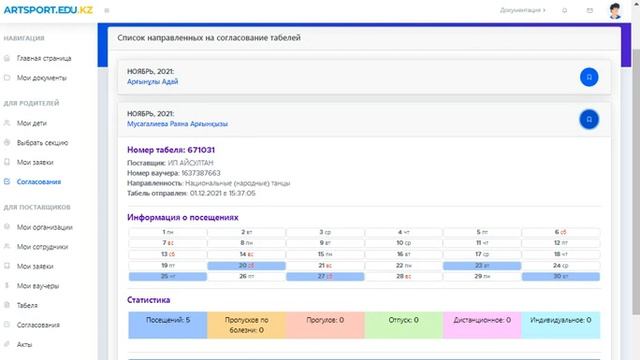The image size is (640, 360).
Task: Click the Номер табеля: 671031 heading
Action: 171,150
